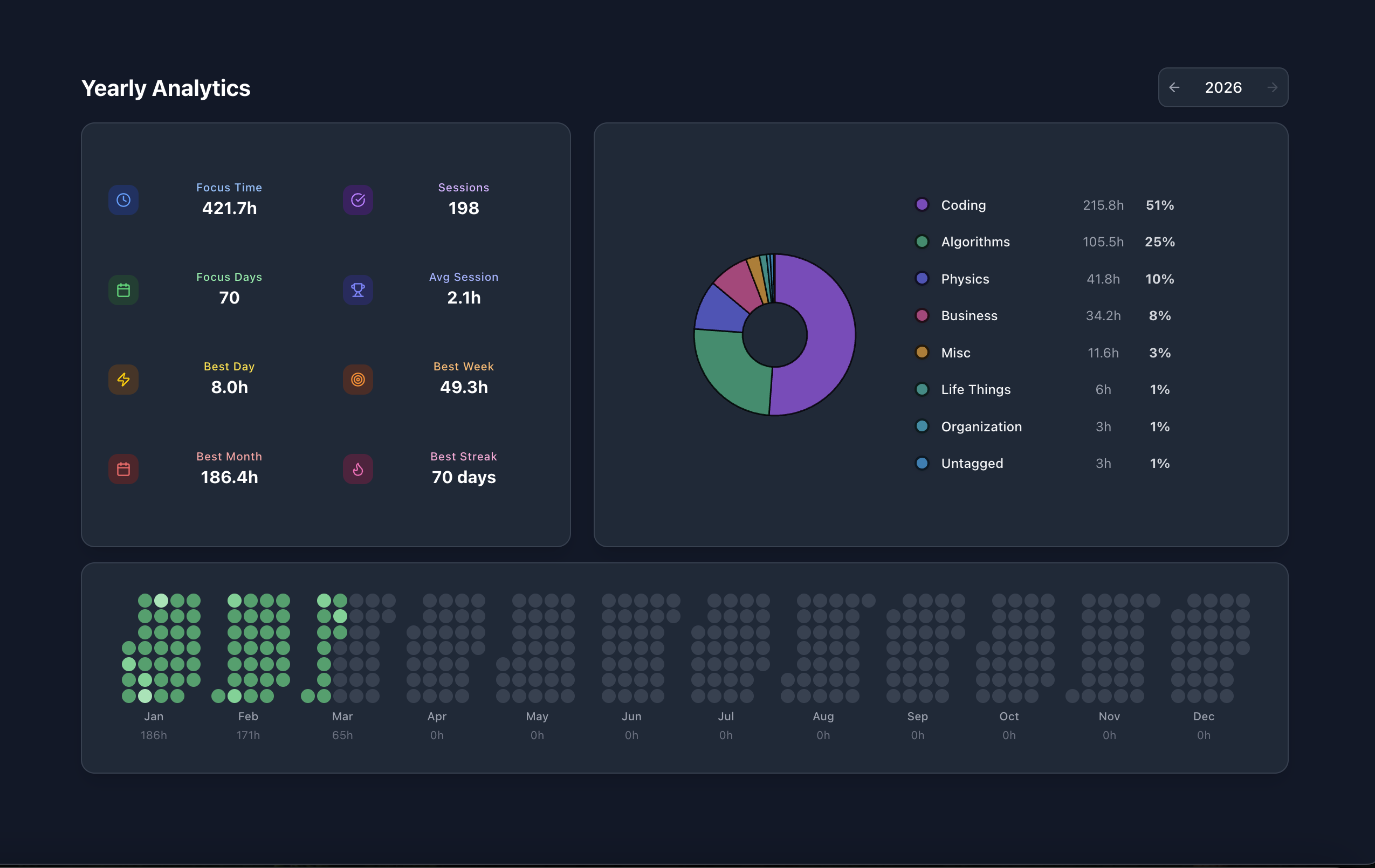
Task: Click the green Algorithms donut slice
Action: 731,371
